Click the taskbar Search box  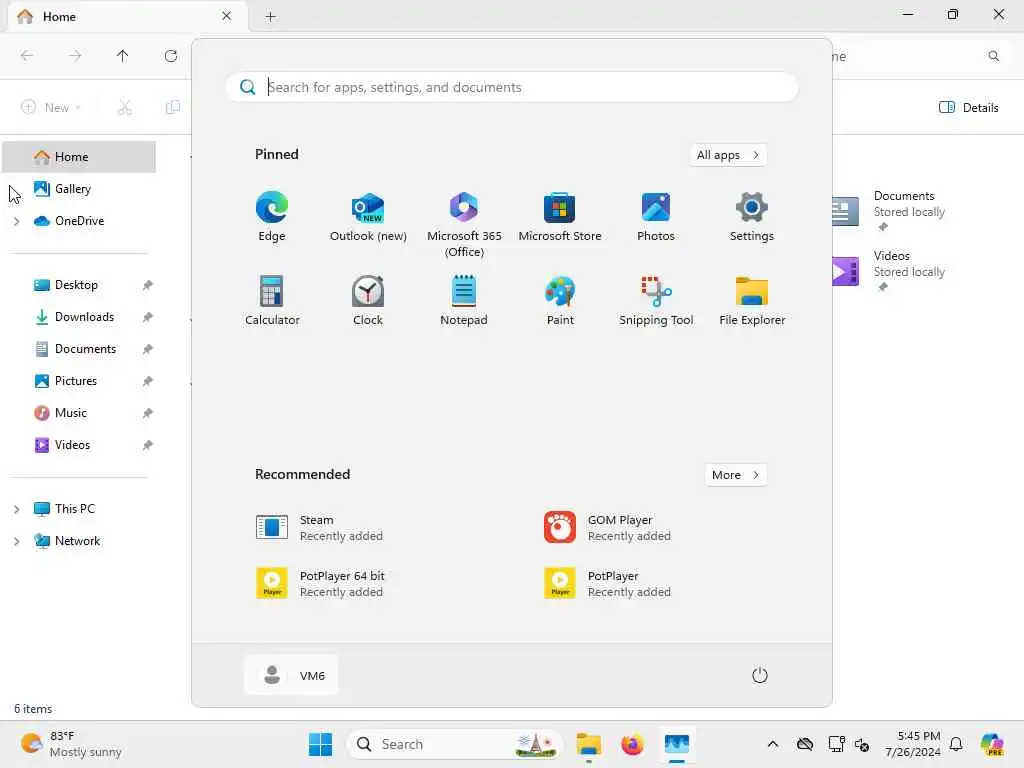pos(455,744)
